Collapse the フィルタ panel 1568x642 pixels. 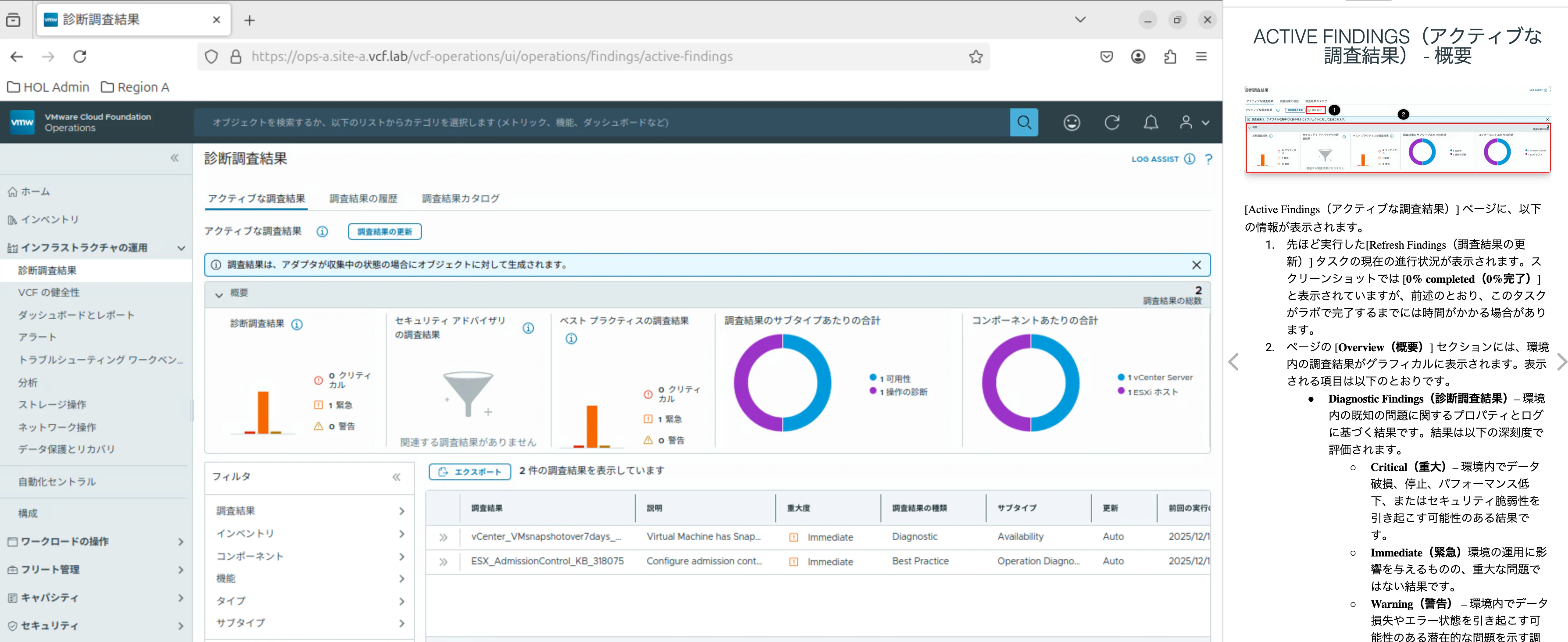(x=396, y=477)
